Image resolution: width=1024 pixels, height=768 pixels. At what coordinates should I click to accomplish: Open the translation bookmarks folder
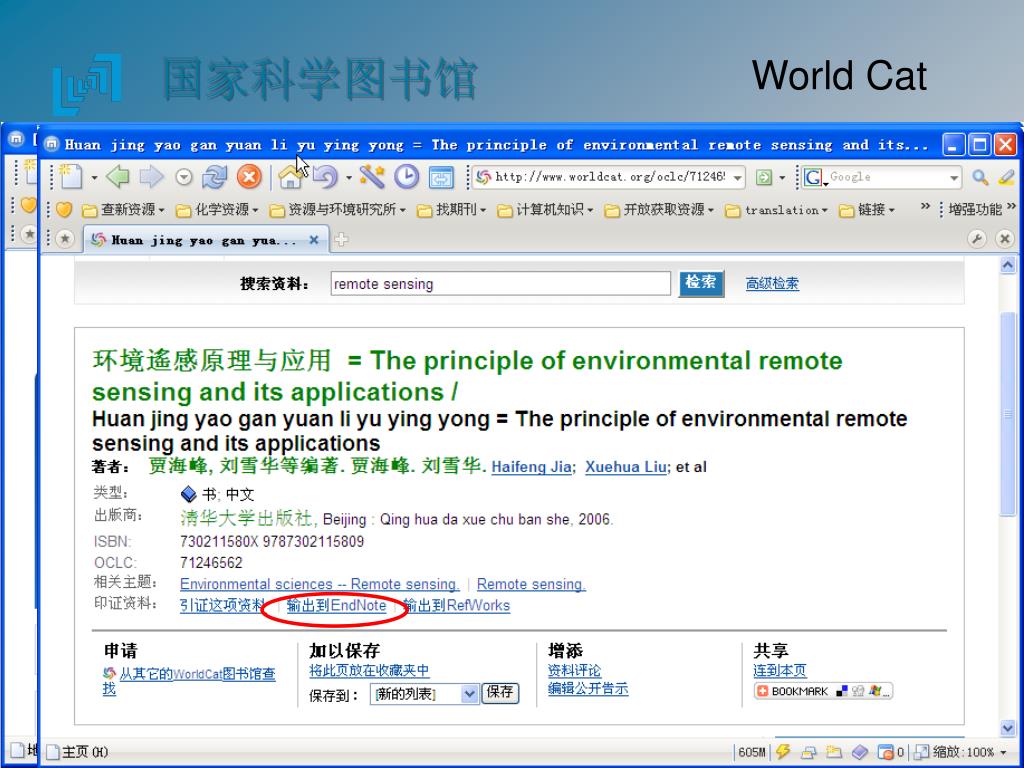776,210
